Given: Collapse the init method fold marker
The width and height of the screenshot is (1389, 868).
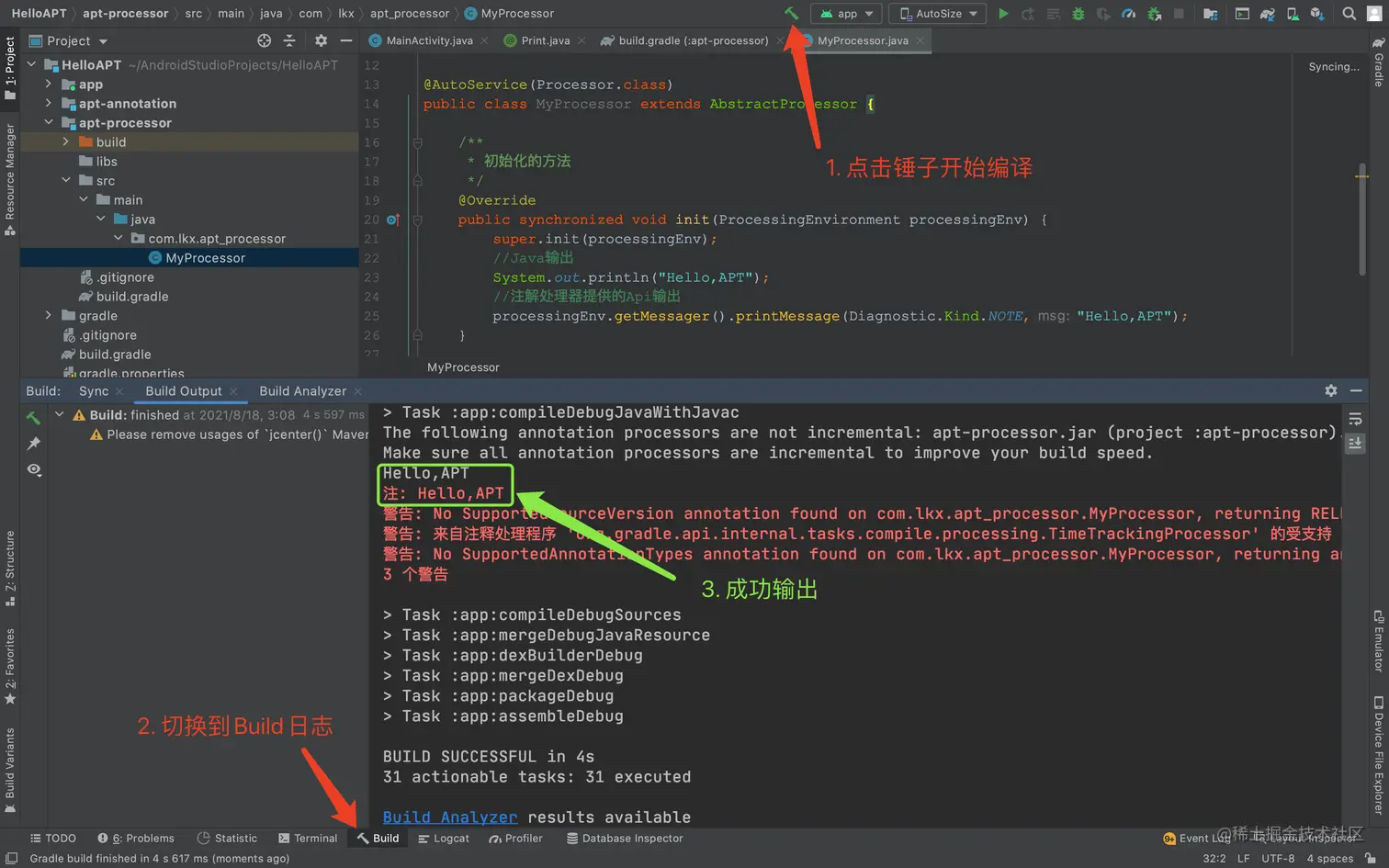Looking at the screenshot, I should tap(417, 220).
